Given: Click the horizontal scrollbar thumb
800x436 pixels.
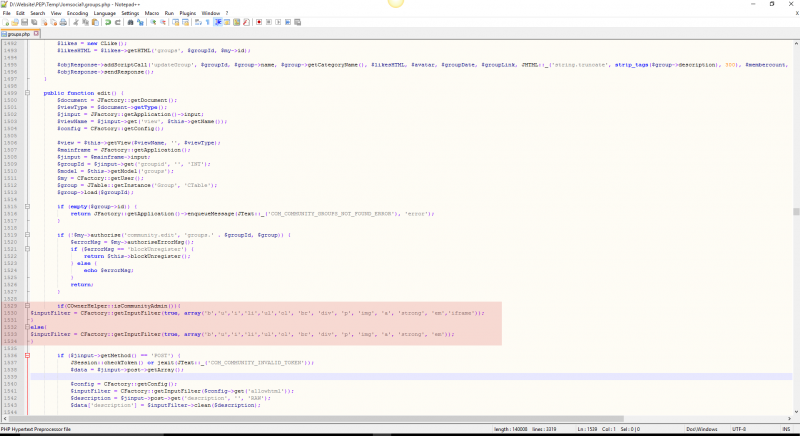Looking at the screenshot, I should click(x=316, y=419).
